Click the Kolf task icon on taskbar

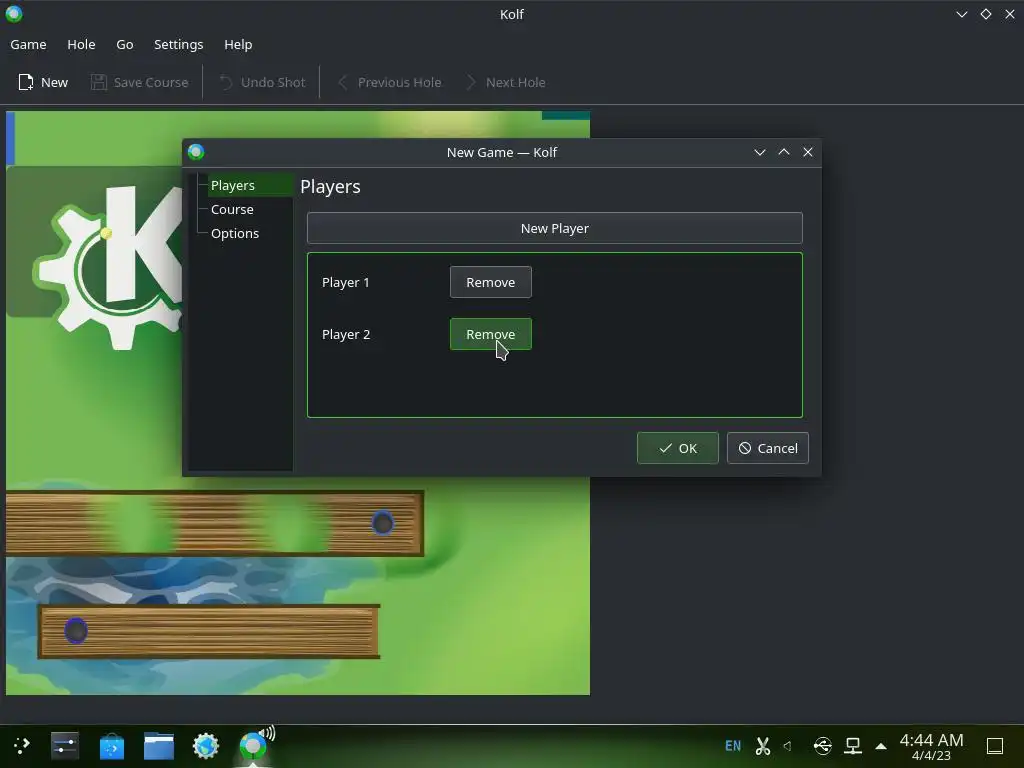253,745
